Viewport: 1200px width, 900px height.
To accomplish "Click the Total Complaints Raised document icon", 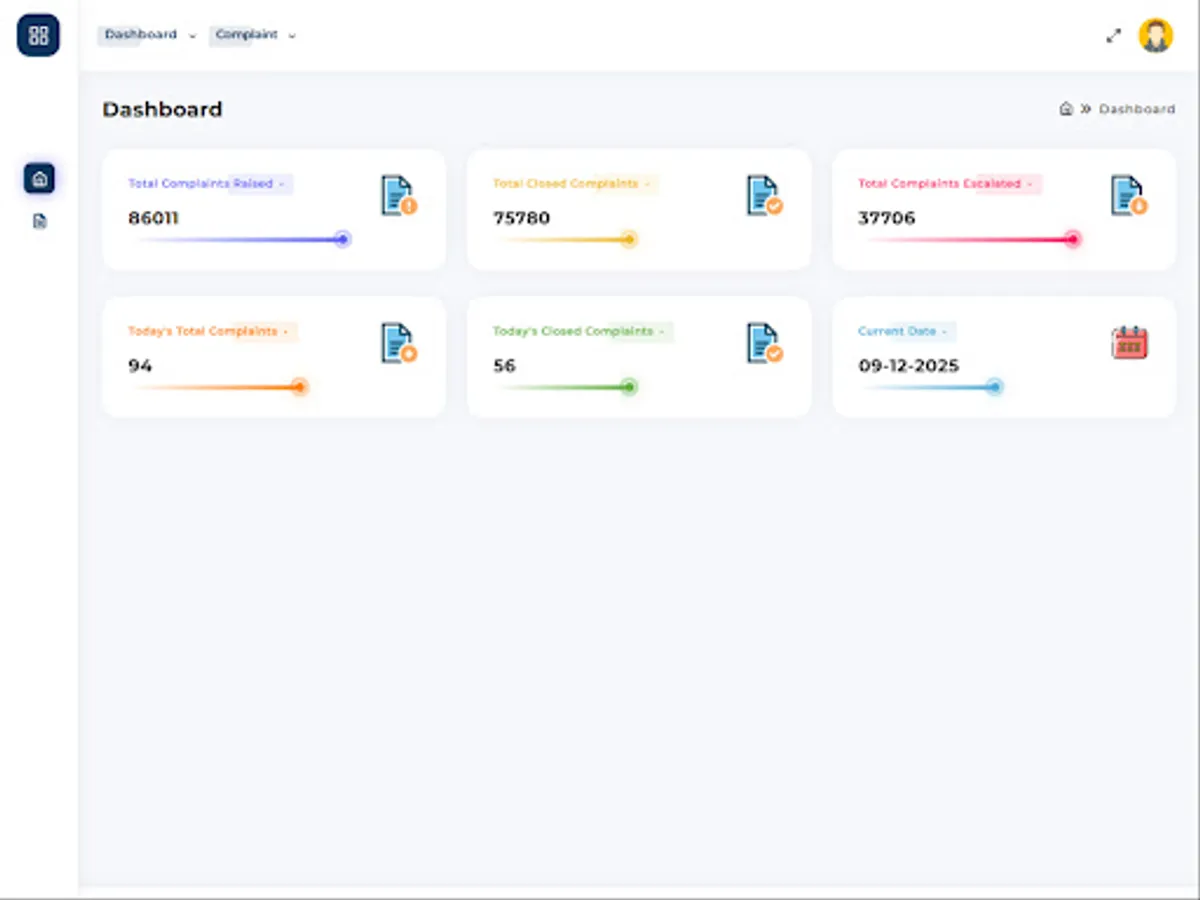I will (398, 194).
